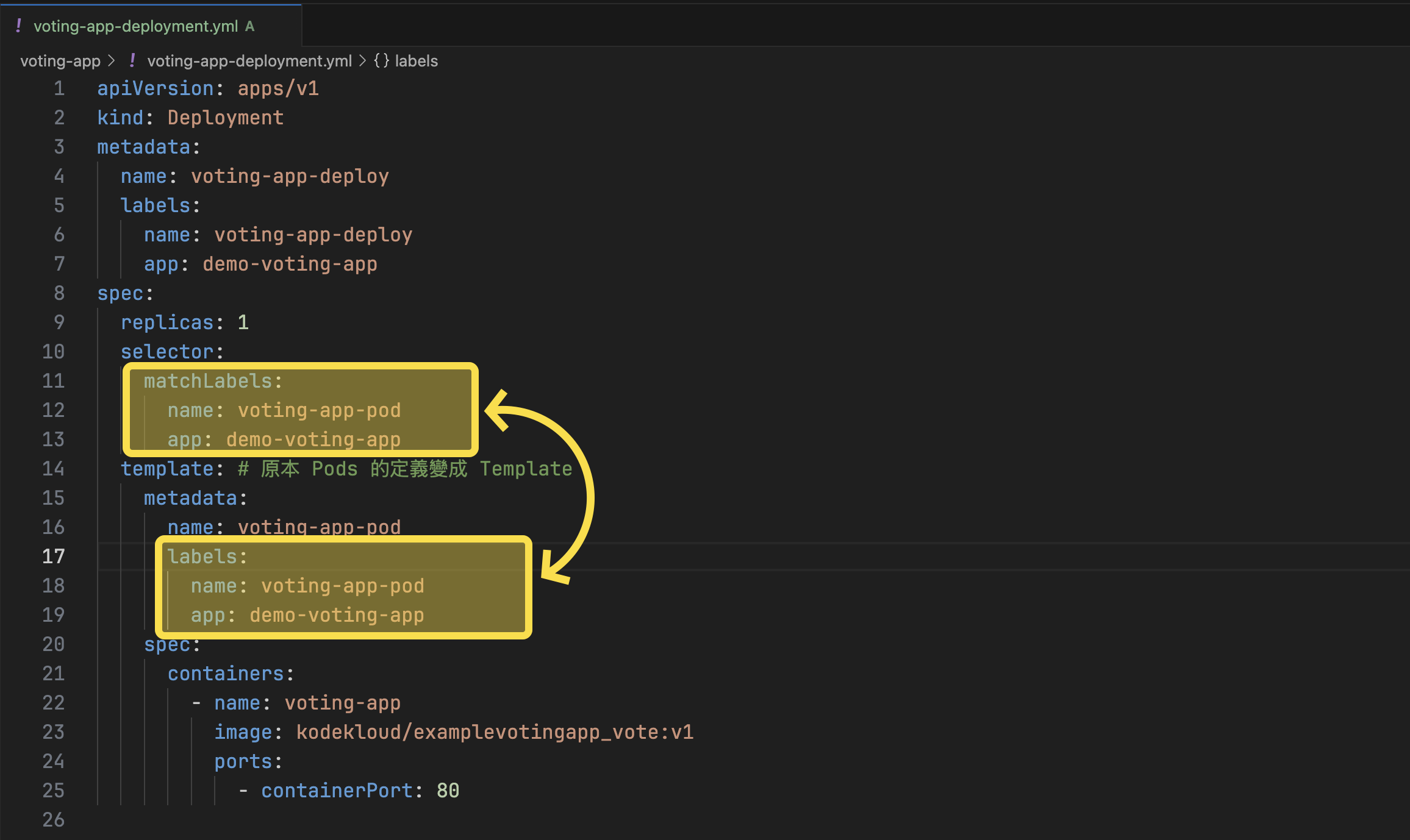Screen dimensions: 1410x840
Task: Click voting-app-deployment.yml in the breadcrumb
Action: pyautogui.click(x=249, y=61)
